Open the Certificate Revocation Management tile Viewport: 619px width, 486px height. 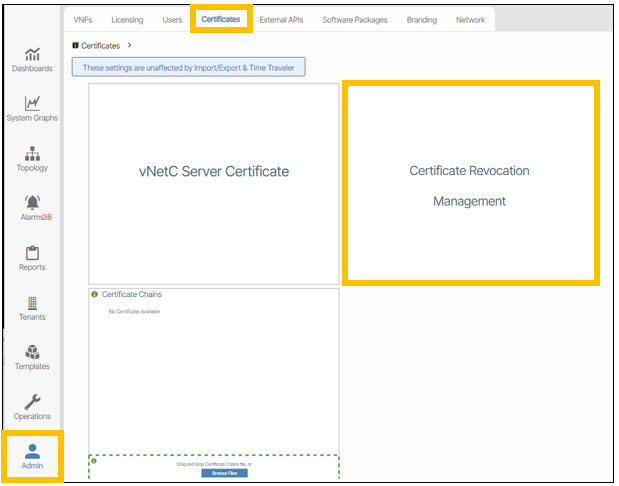click(x=470, y=185)
